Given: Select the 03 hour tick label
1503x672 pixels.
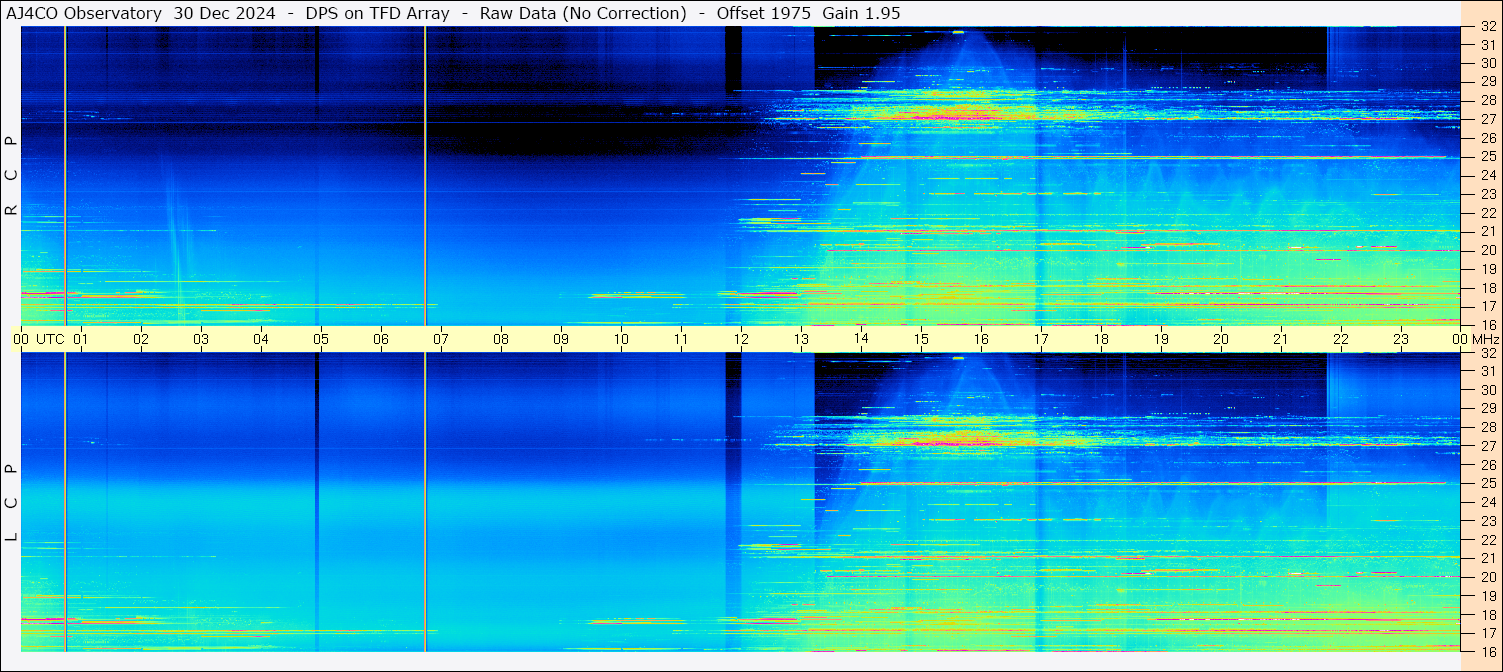Looking at the screenshot, I should pyautogui.click(x=201, y=339).
